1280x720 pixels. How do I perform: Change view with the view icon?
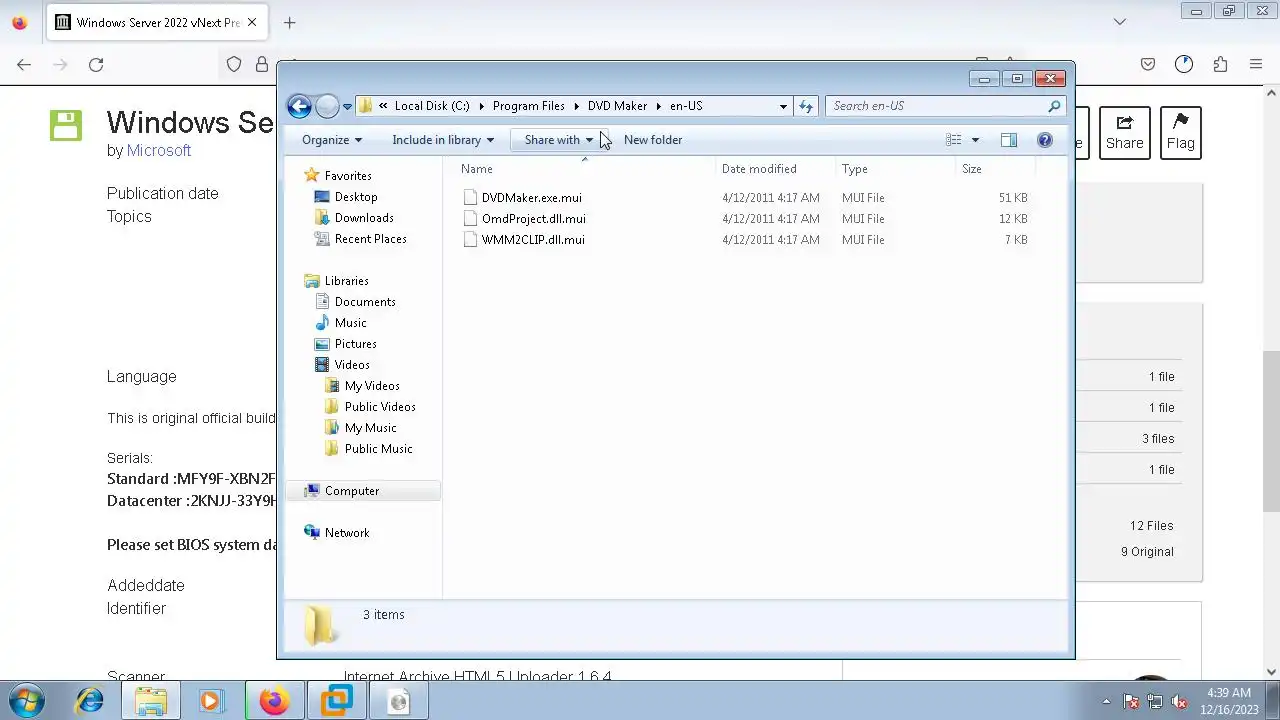pos(954,140)
